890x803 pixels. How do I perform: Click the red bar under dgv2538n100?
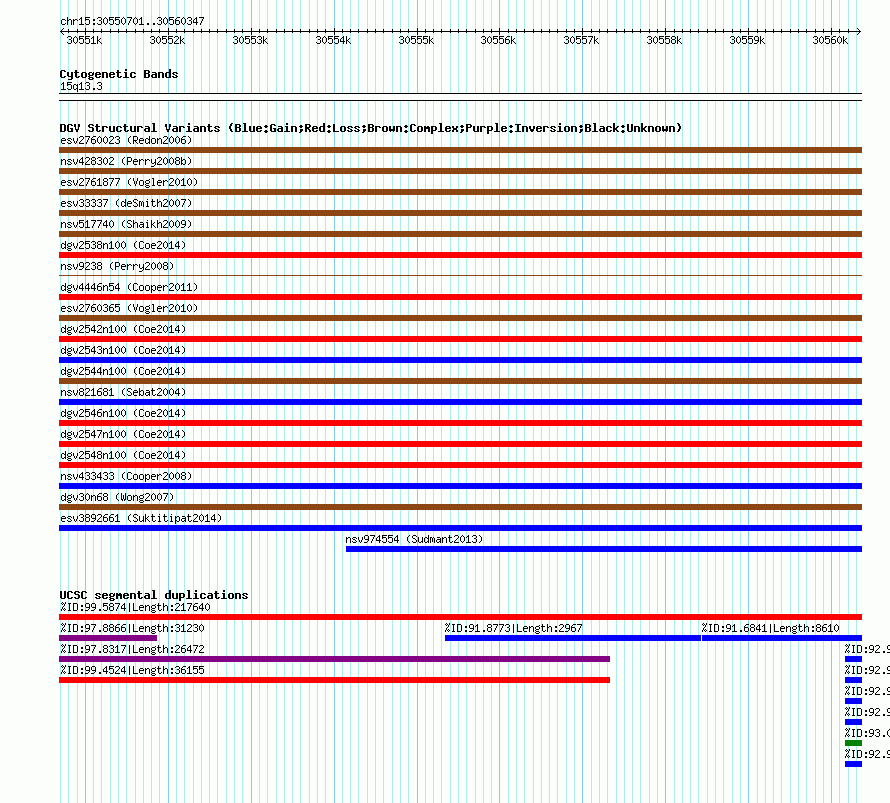(x=460, y=255)
